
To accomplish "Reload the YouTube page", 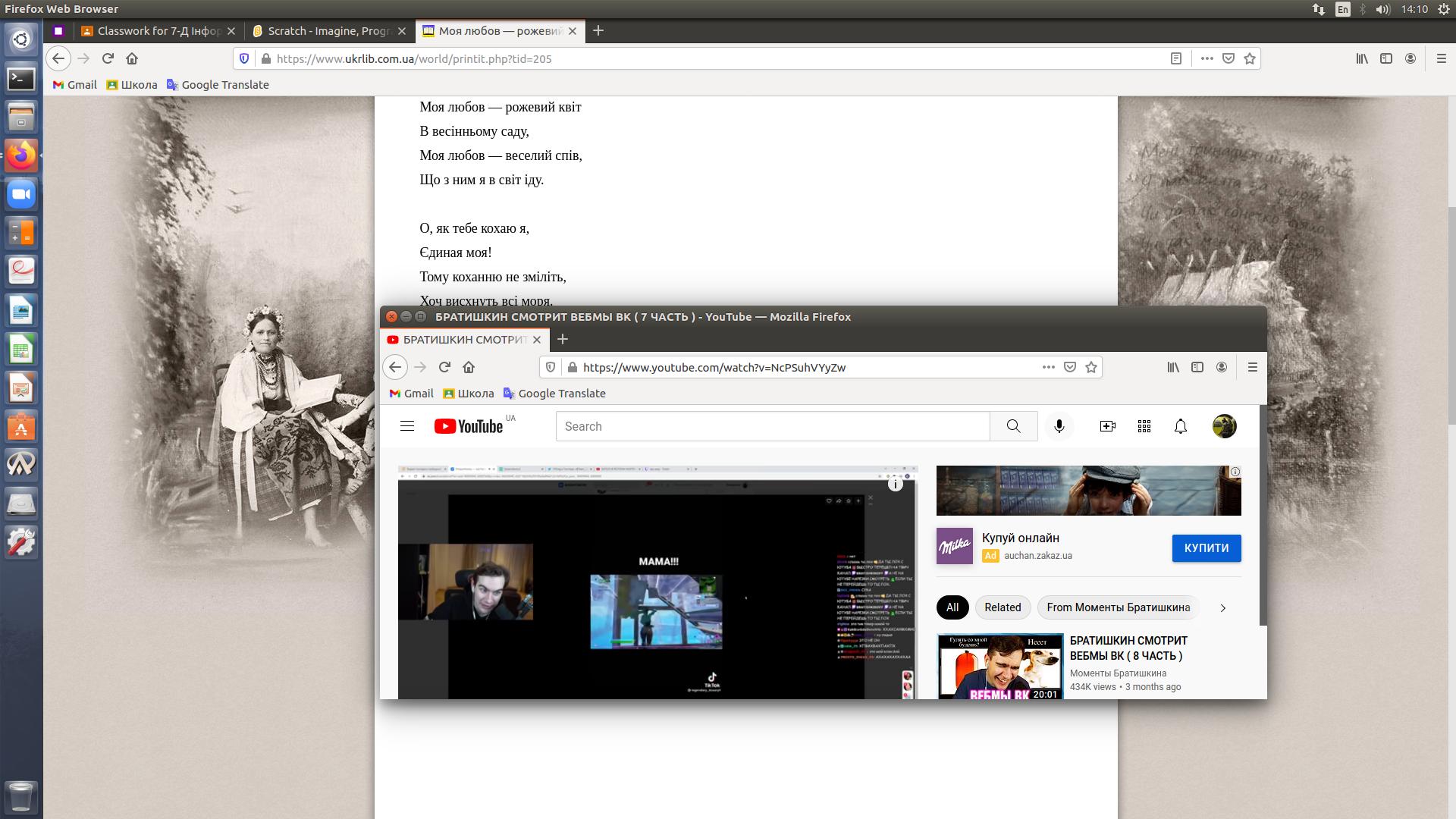I will (x=444, y=367).
